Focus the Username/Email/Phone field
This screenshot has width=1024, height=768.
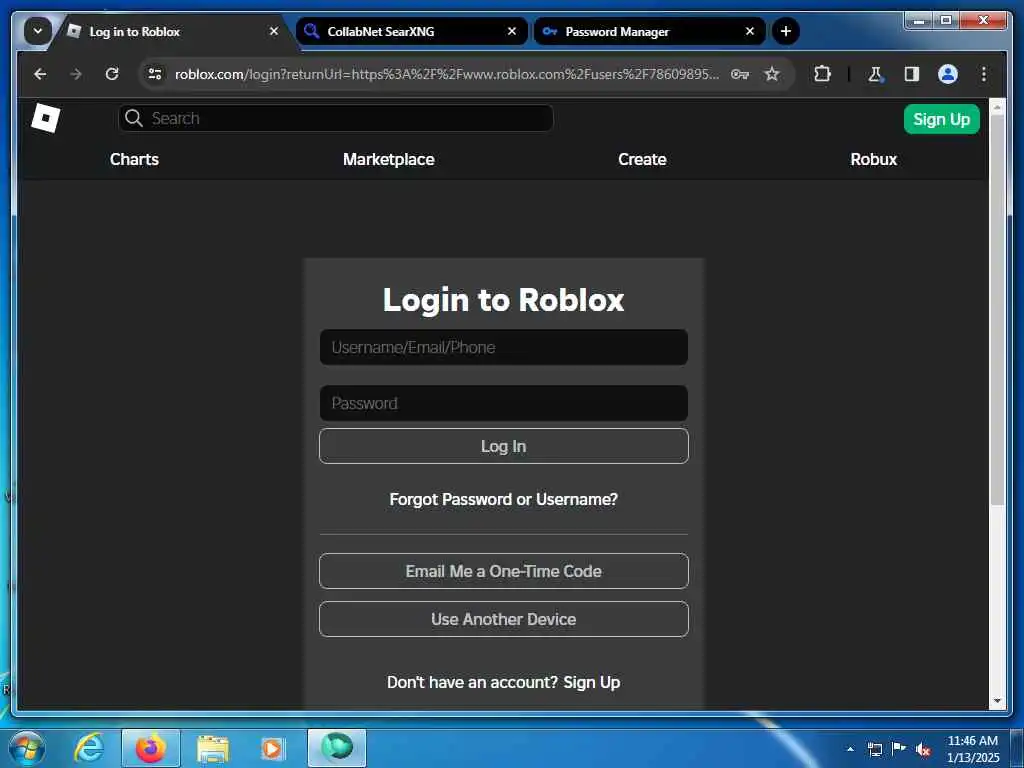point(504,347)
